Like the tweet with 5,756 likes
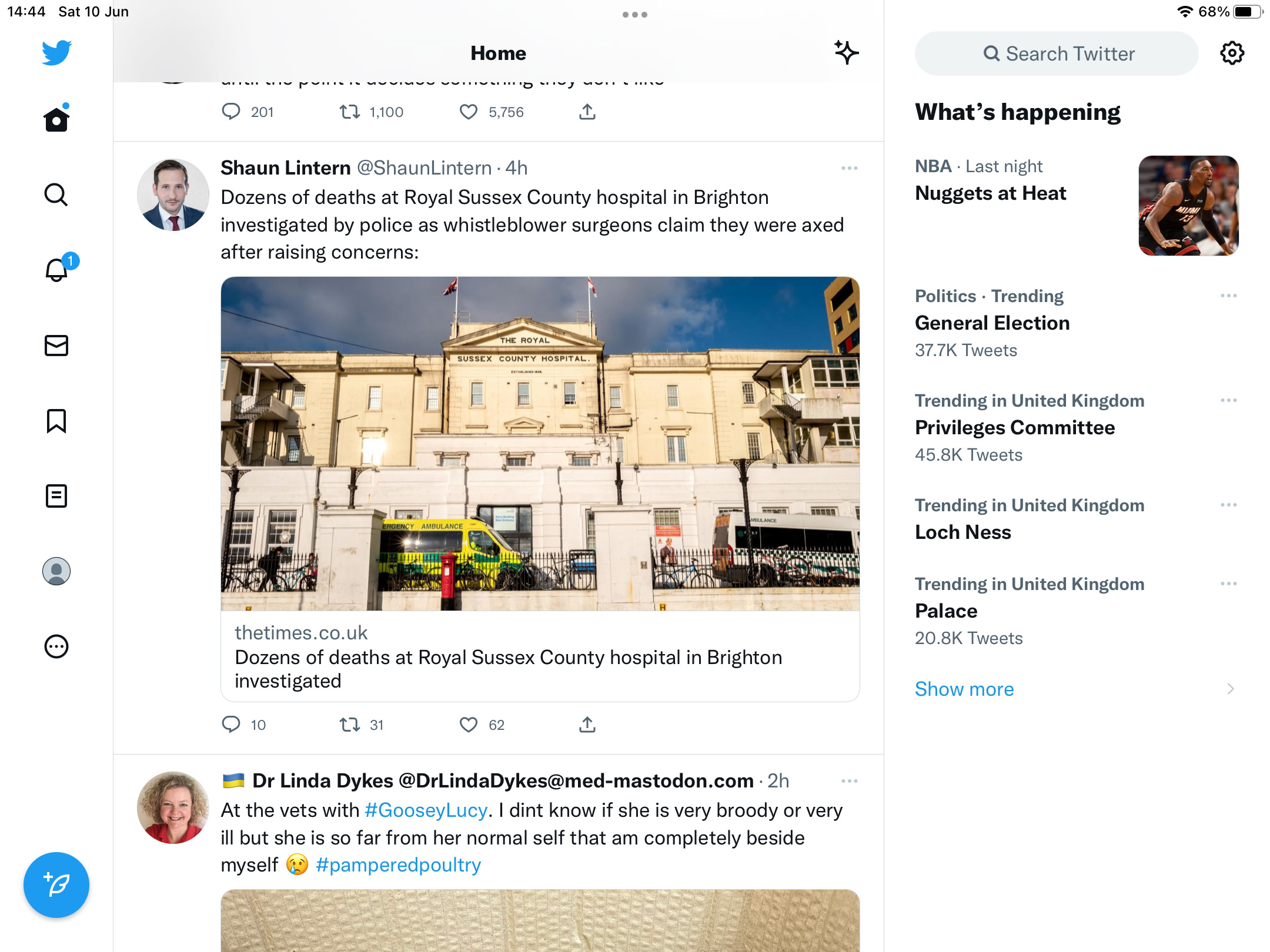The width and height of the screenshot is (1270, 952). (469, 112)
